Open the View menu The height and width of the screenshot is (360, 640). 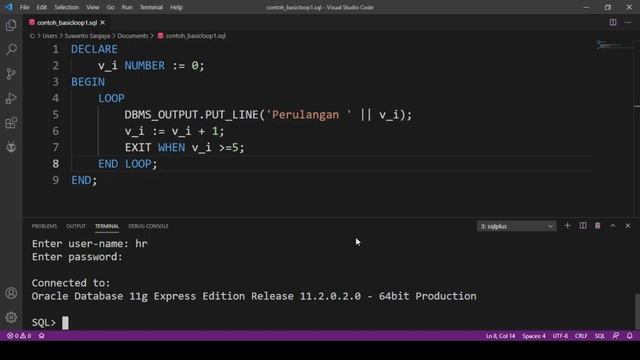(93, 7)
